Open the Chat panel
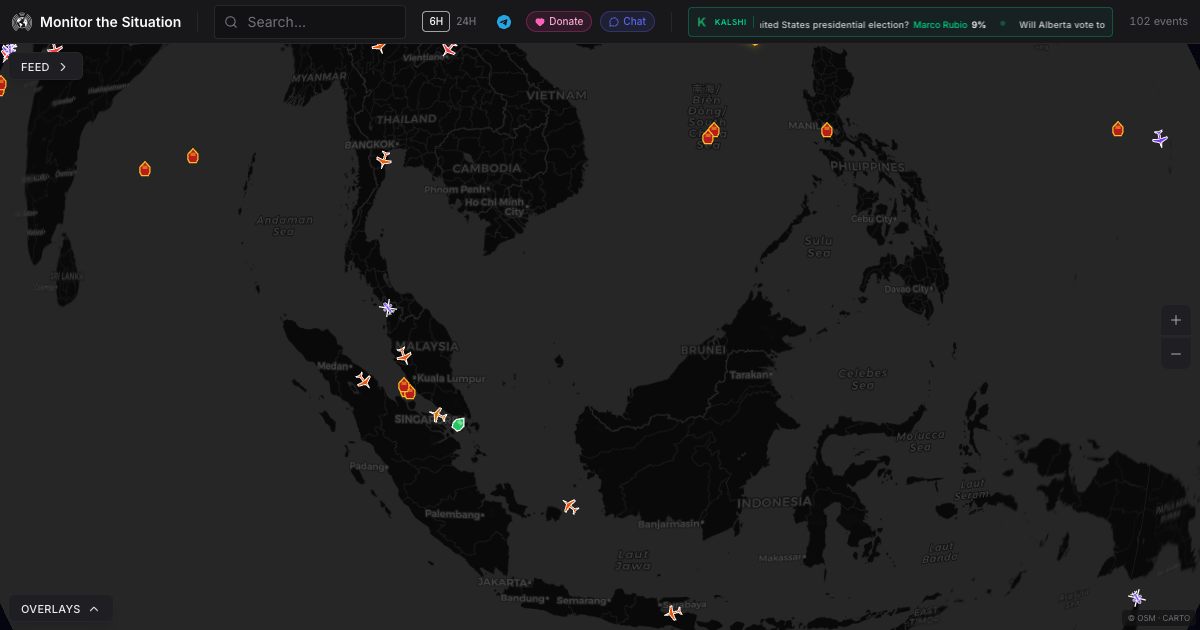 [x=627, y=20]
